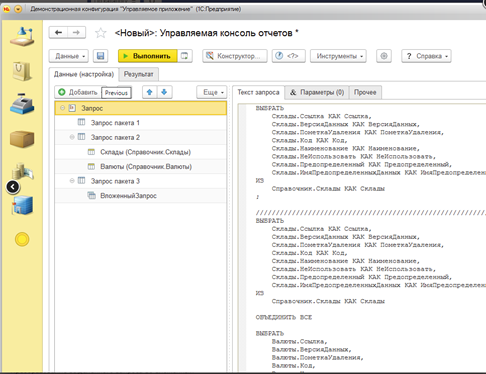
Task: Expand the Еще dropdown menu
Action: [212, 92]
